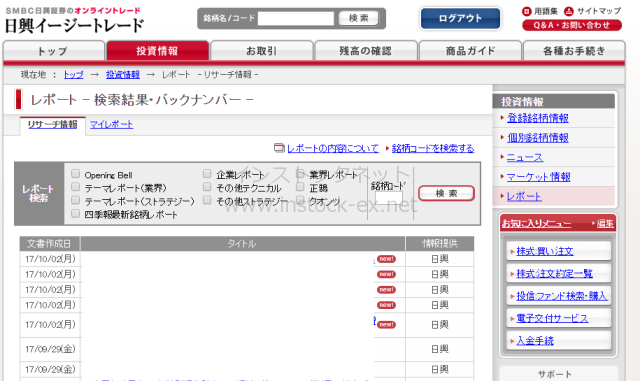Click the new badge in the first 17/10/02 row
Viewport: 640px width, 381px height.
[386, 259]
